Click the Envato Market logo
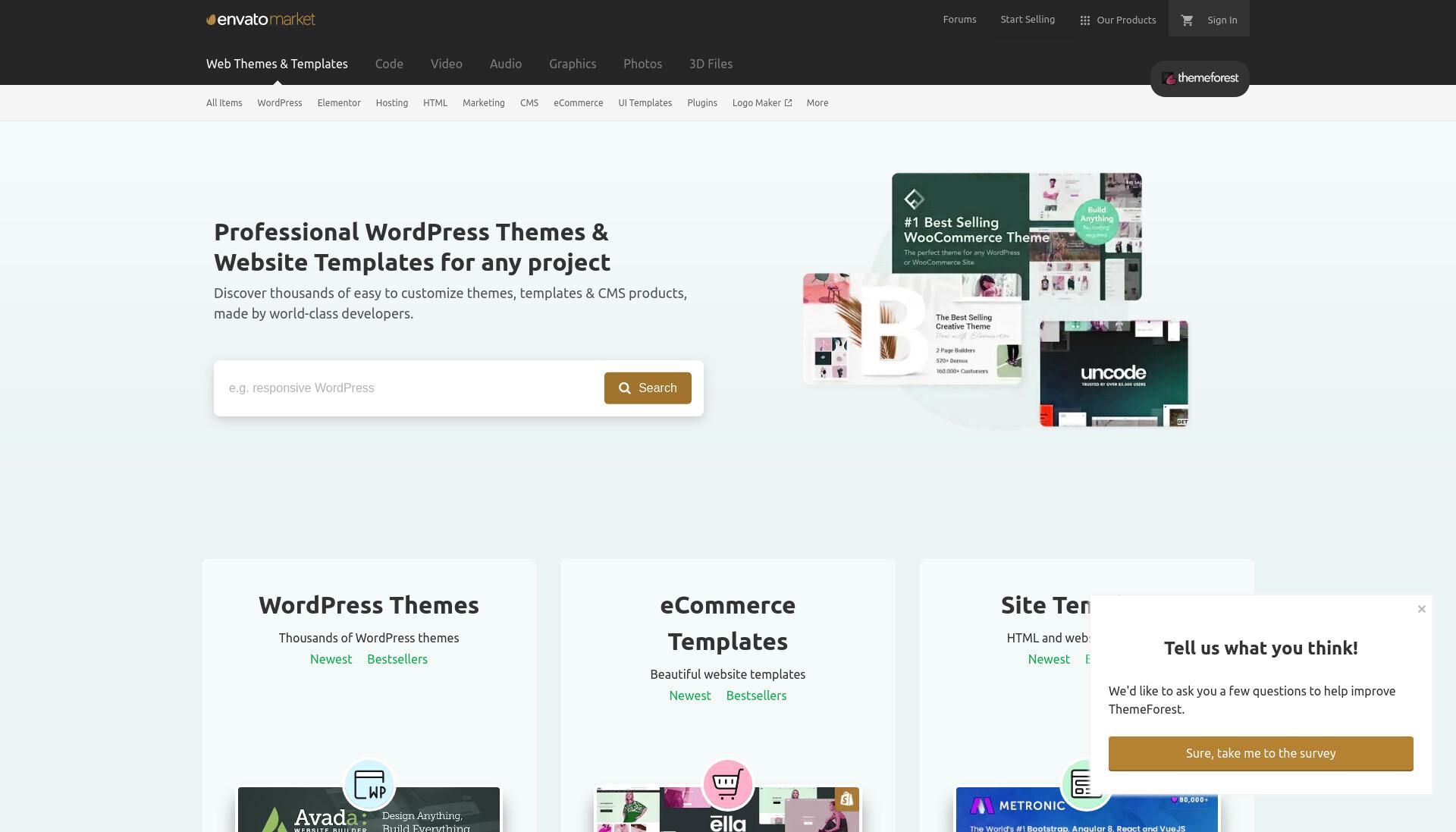 [261, 20]
